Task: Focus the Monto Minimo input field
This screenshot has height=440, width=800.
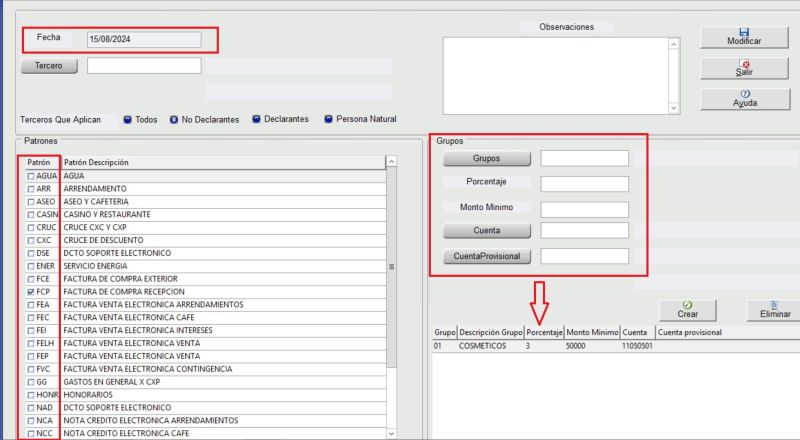Action: pyautogui.click(x=584, y=209)
